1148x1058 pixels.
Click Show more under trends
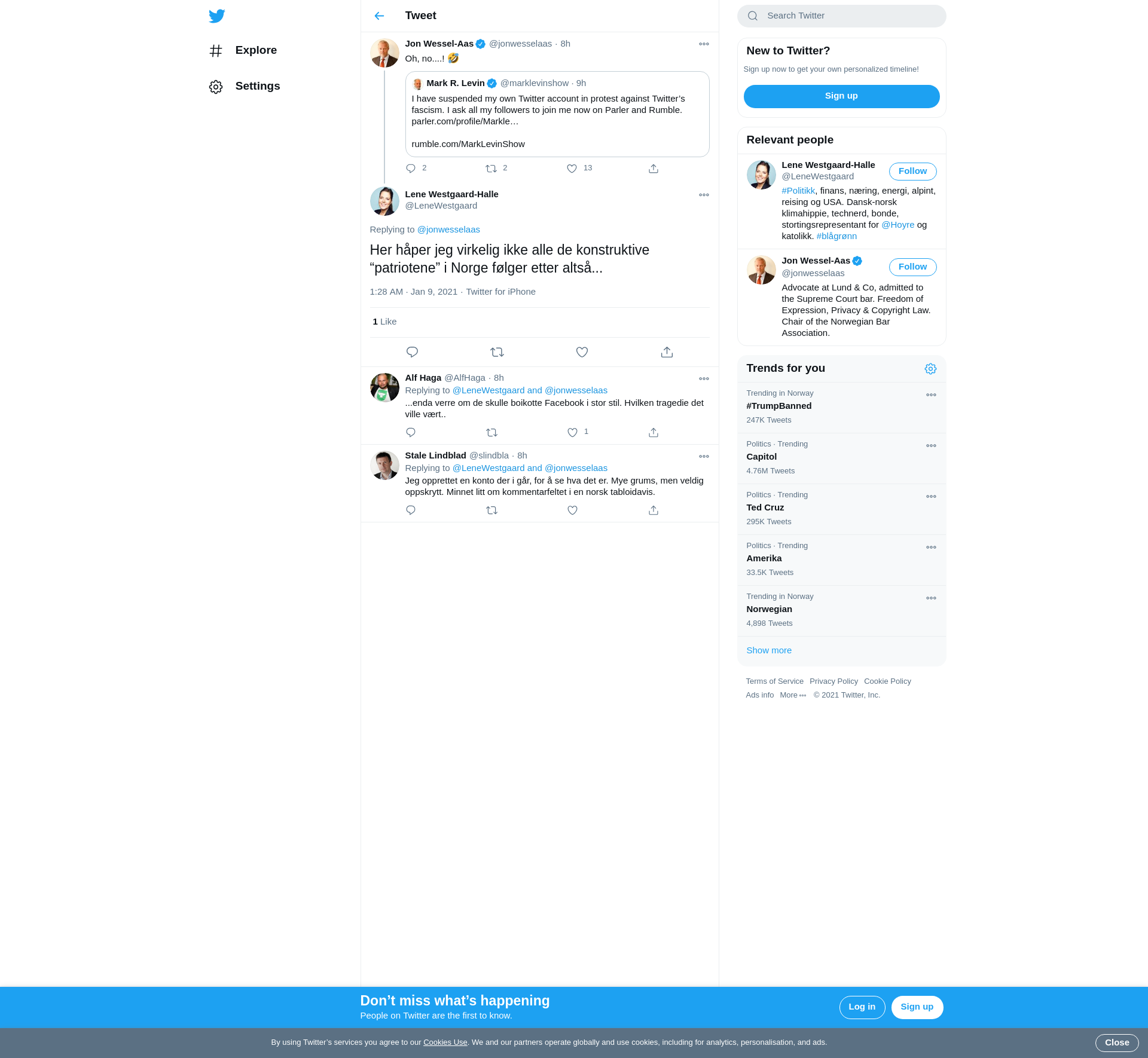click(x=769, y=650)
